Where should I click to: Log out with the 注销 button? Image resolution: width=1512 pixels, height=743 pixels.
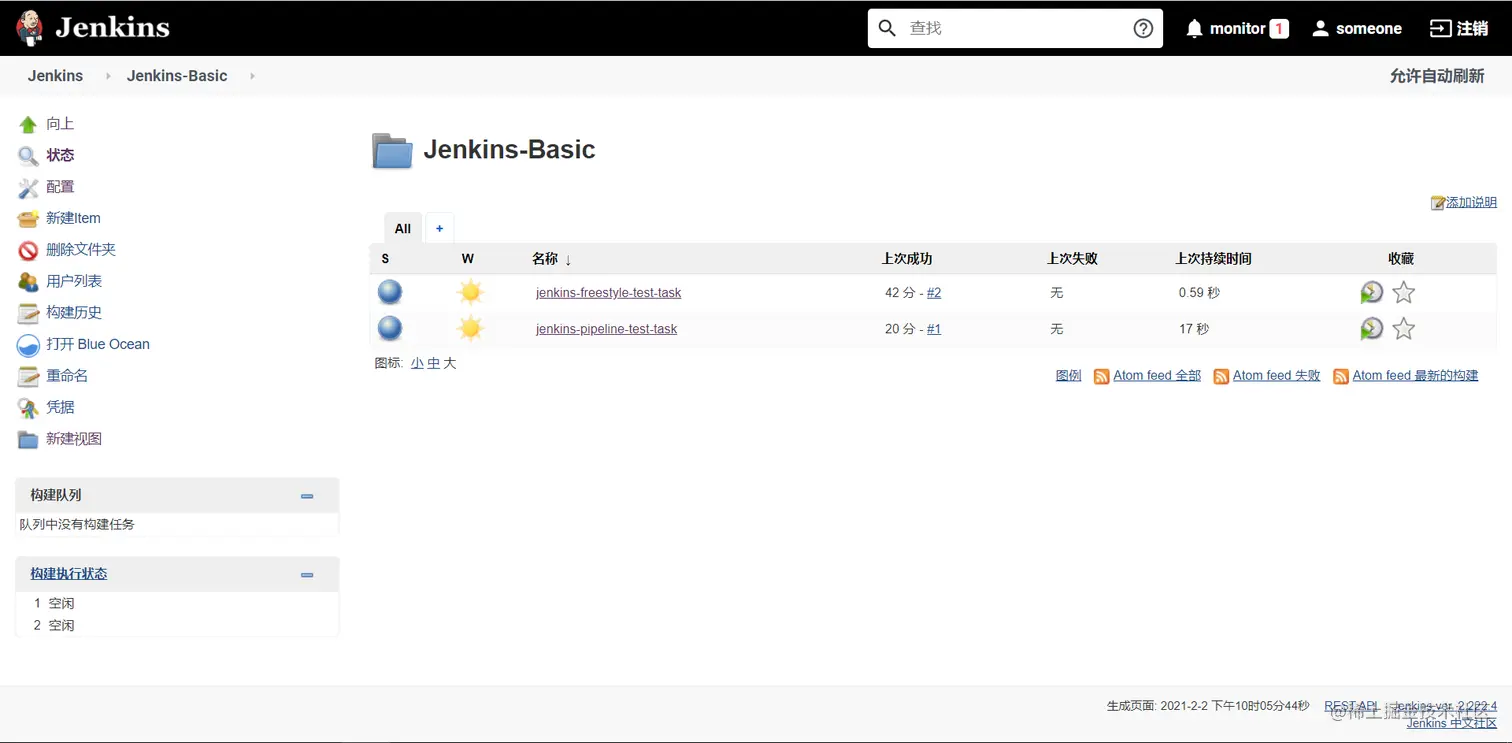pos(1459,28)
